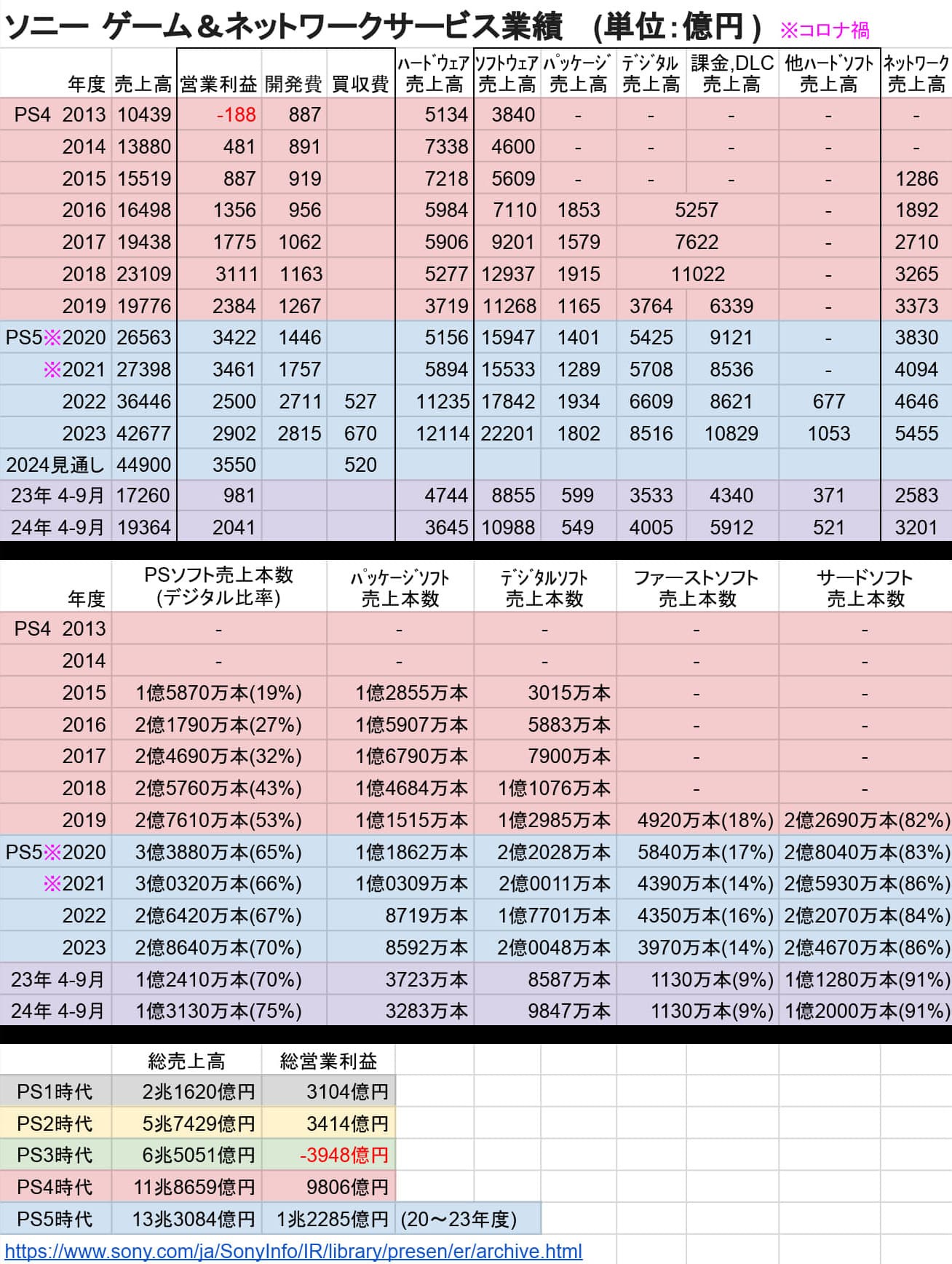Click the cell 8719万本

pyautogui.click(x=427, y=916)
